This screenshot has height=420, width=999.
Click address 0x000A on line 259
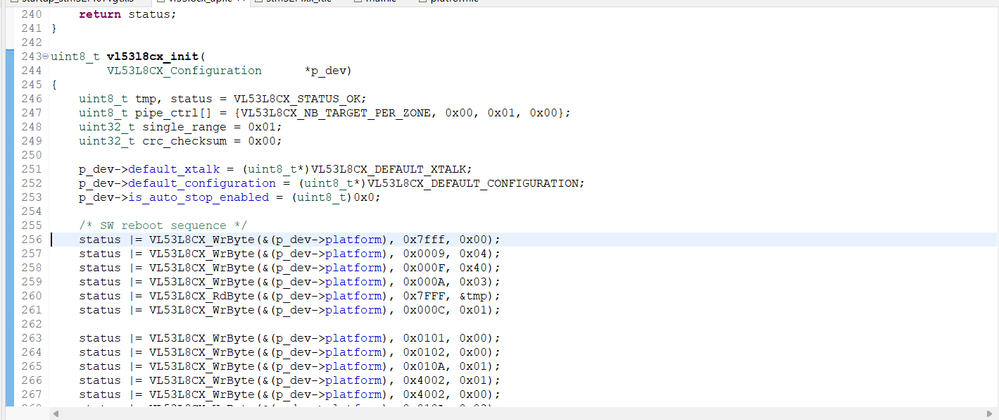point(424,282)
